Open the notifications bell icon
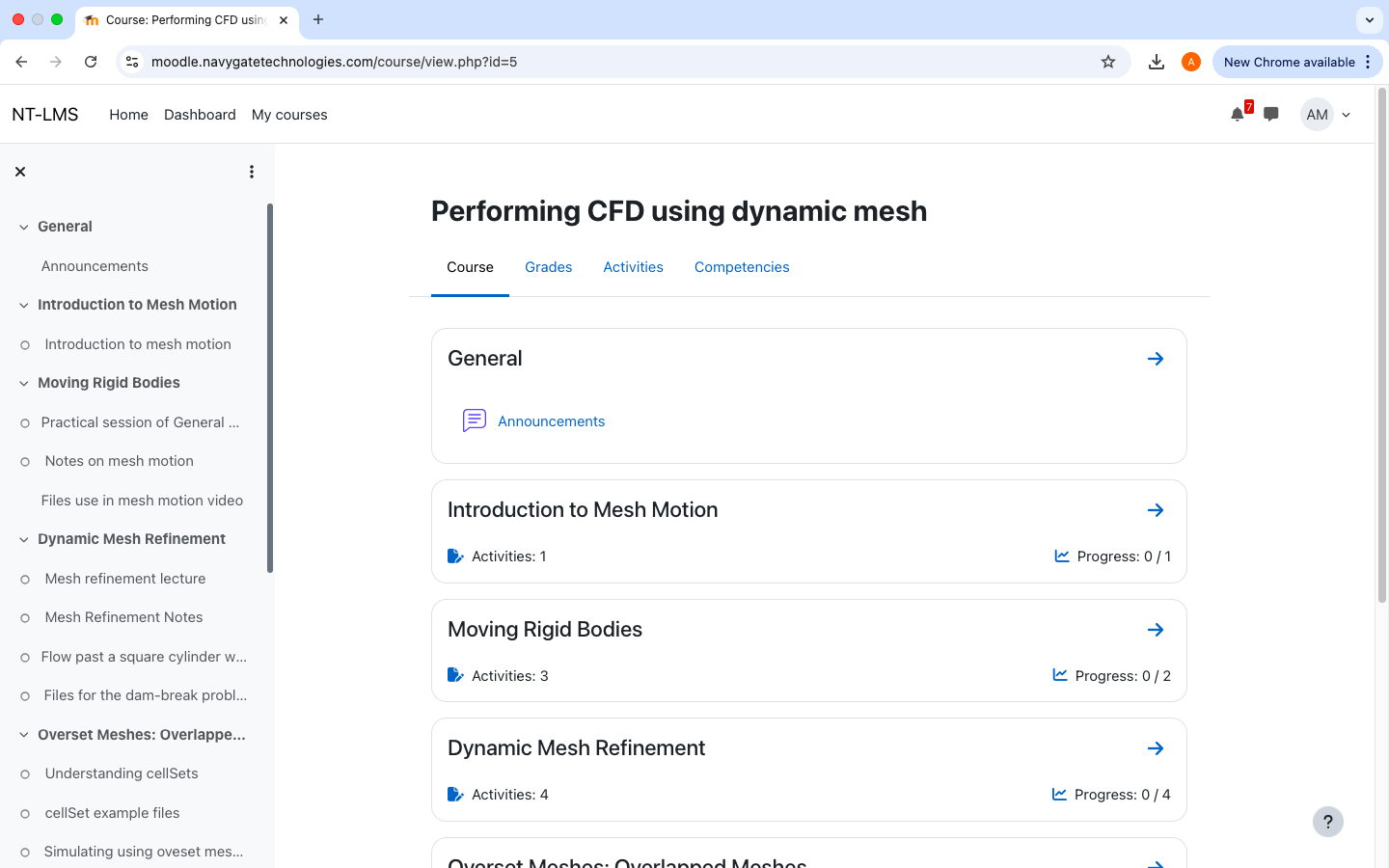 (1238, 115)
